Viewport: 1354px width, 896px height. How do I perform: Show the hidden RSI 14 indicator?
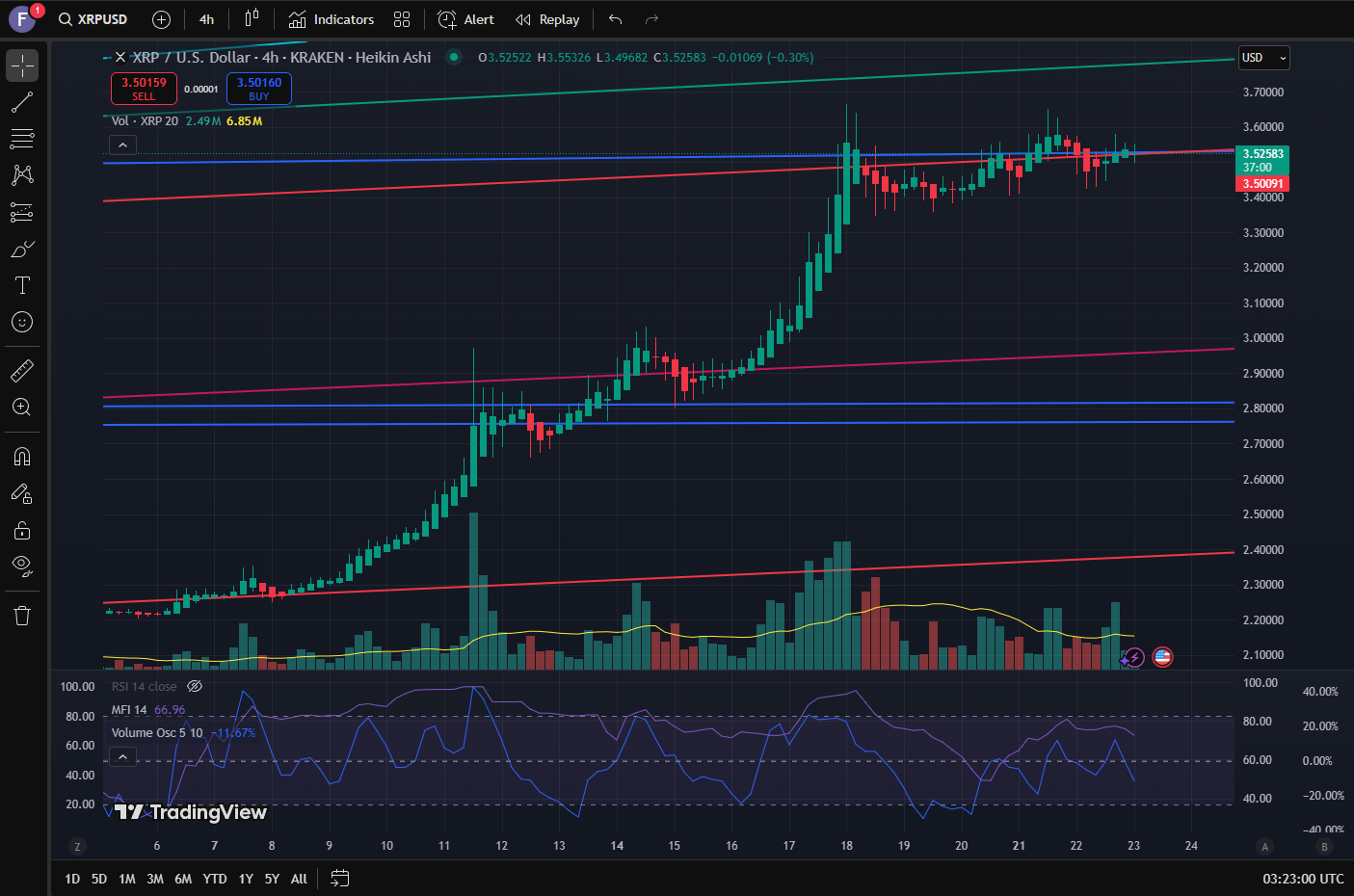pyautogui.click(x=195, y=687)
